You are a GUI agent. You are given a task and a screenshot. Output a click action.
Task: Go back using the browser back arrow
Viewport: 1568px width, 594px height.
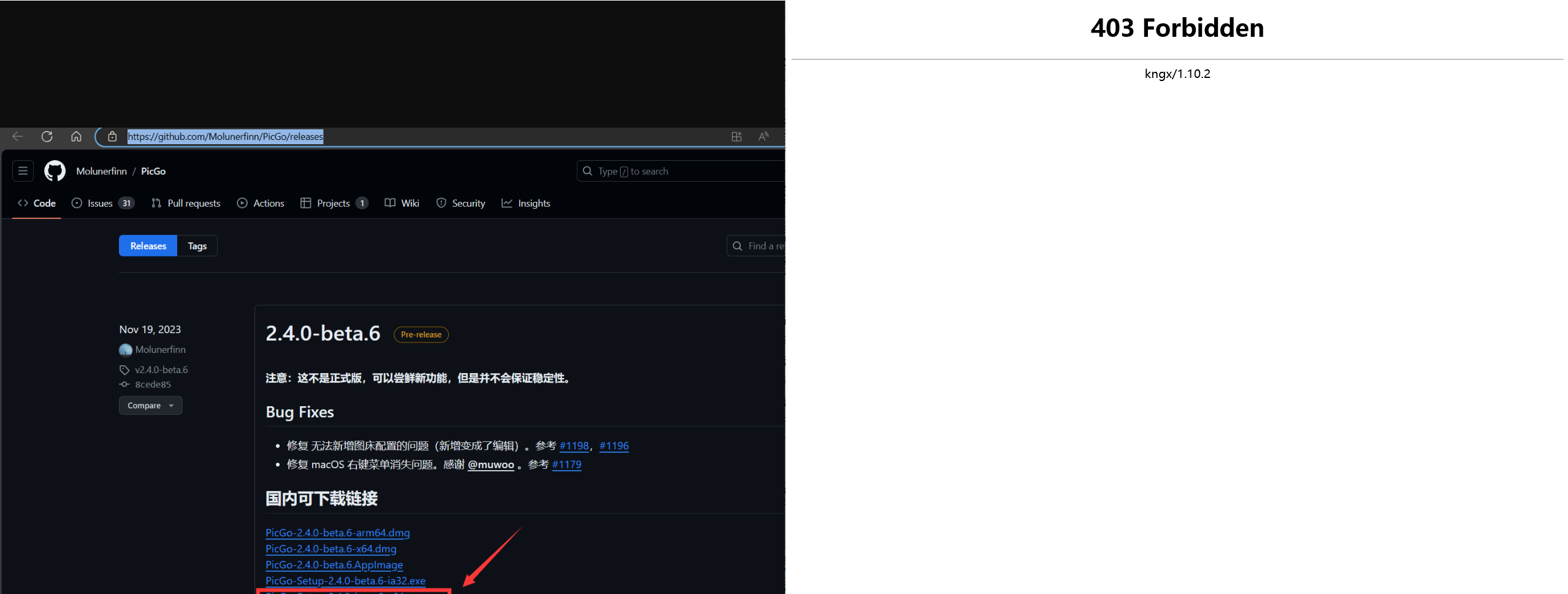pyautogui.click(x=17, y=136)
